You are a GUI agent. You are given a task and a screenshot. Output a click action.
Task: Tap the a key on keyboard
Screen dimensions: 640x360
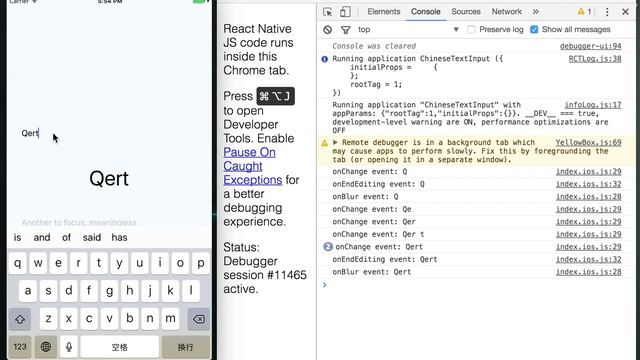coord(28,291)
